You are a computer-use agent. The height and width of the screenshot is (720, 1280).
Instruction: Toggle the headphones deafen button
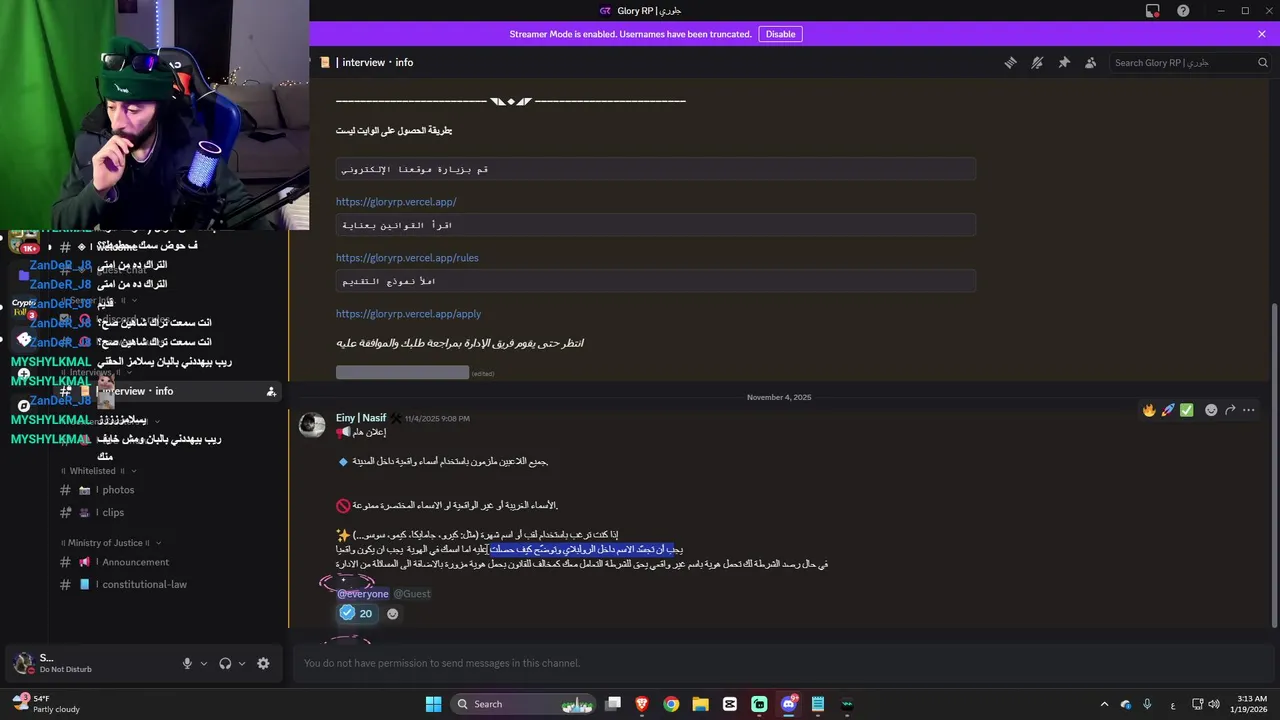(x=225, y=663)
